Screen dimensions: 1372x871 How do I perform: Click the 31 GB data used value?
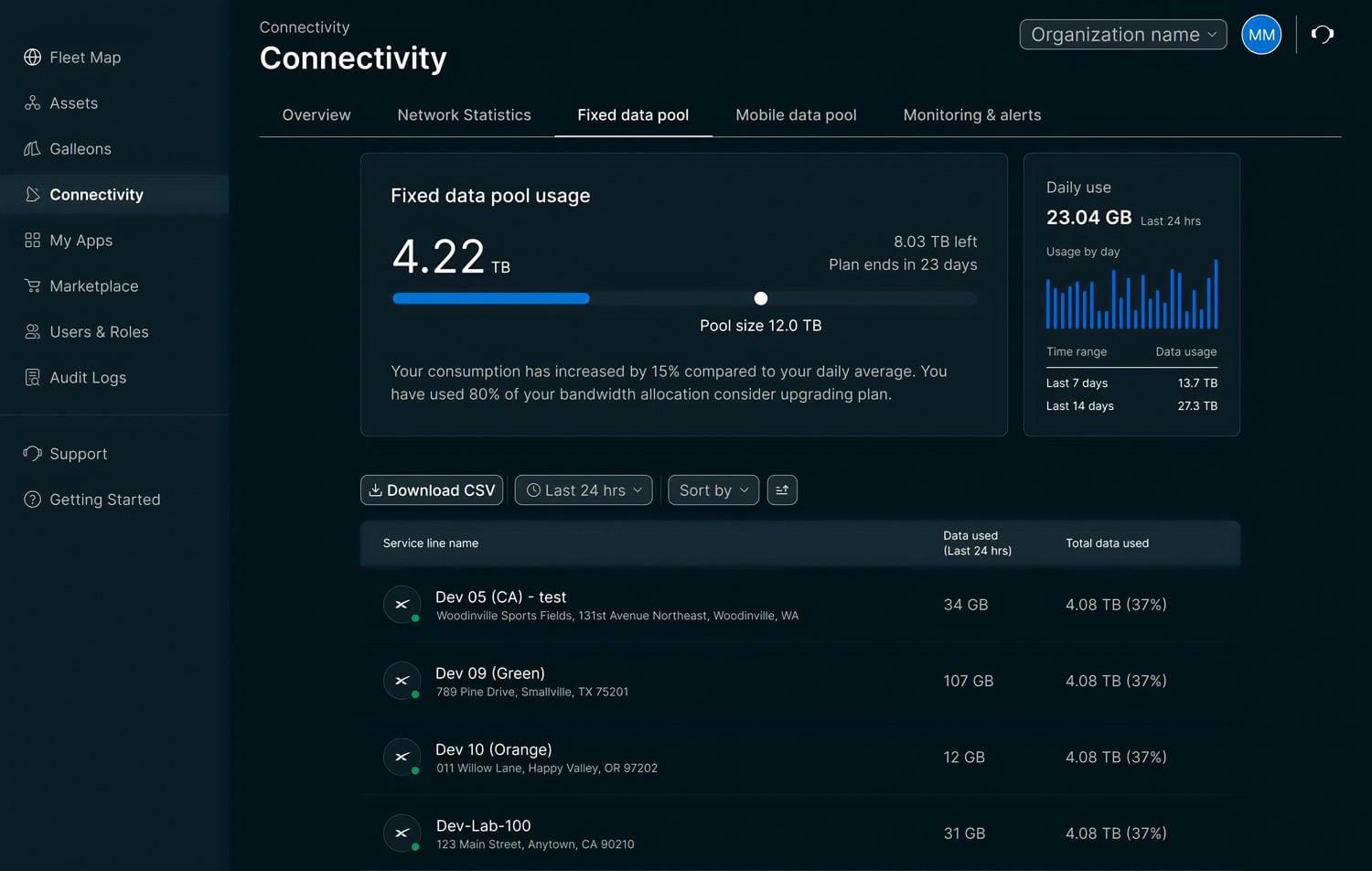coord(964,833)
